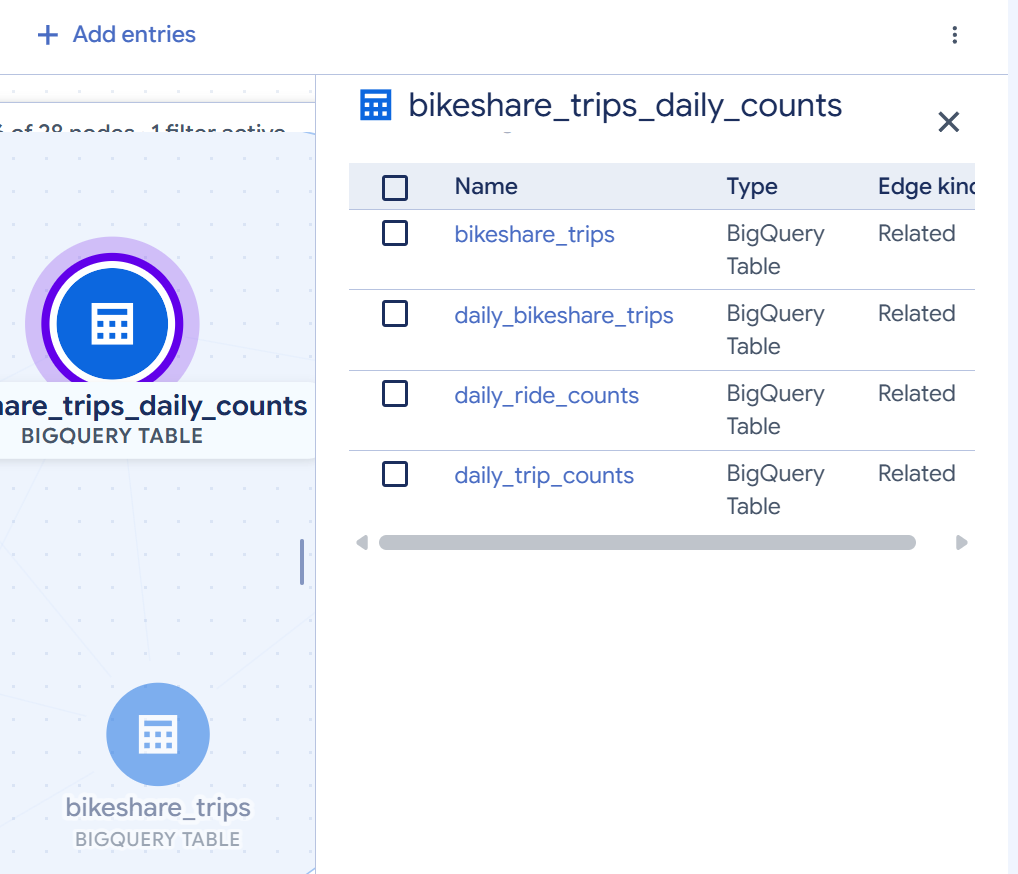Click Related edge kind in bikeshare_trips row
The image size is (1018, 874).
[917, 233]
